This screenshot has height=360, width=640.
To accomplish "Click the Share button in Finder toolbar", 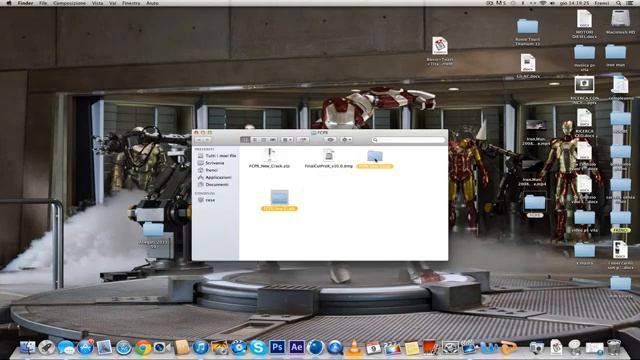I will [303, 140].
